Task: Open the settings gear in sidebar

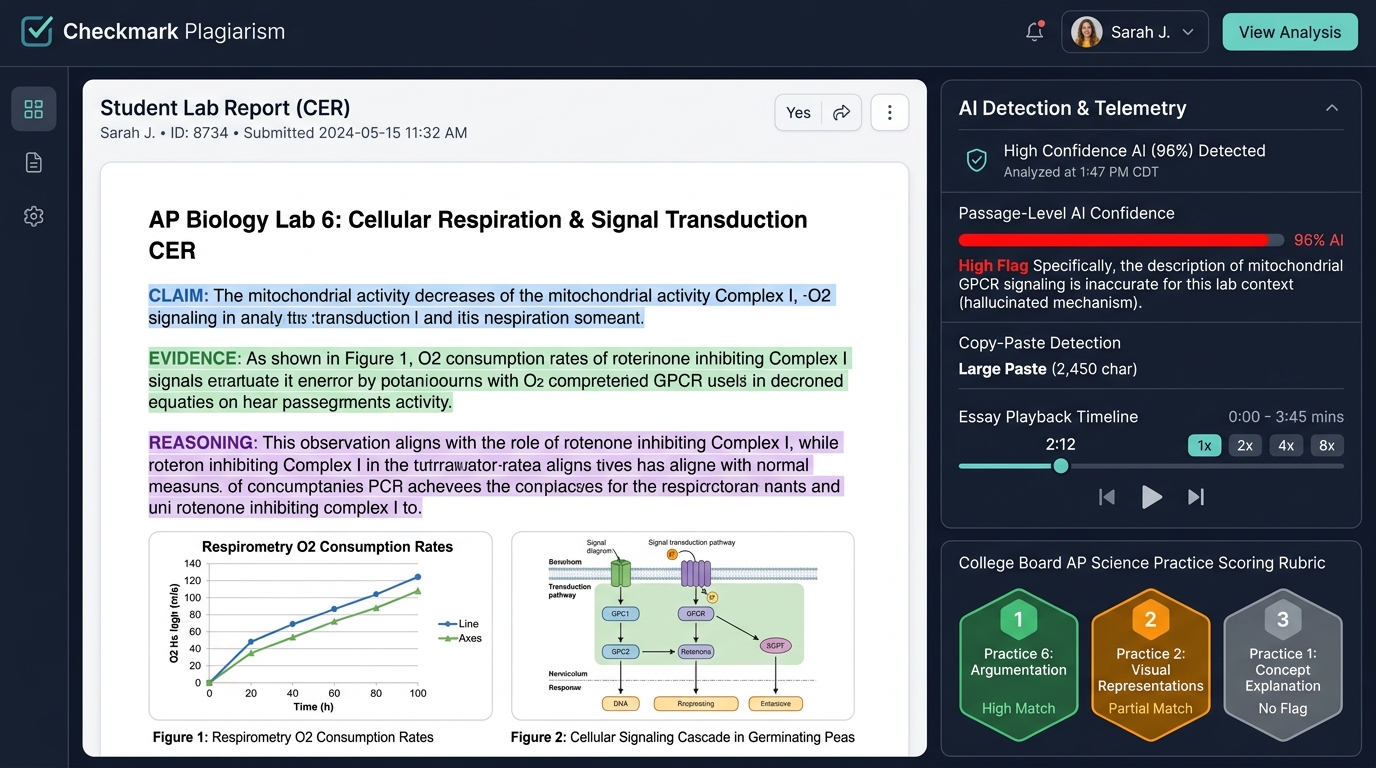Action: pos(34,216)
